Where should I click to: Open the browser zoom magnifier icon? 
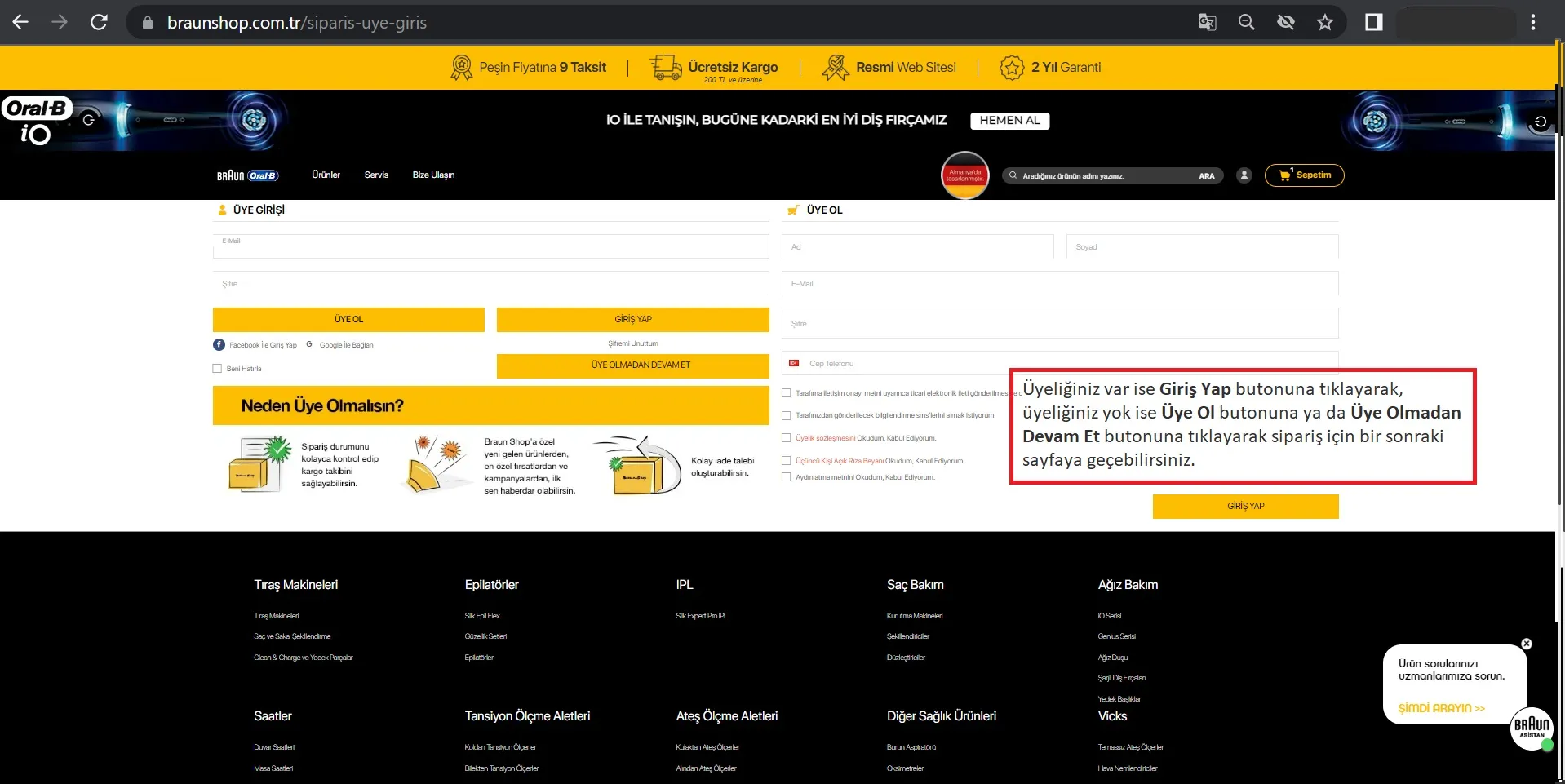point(1246,22)
